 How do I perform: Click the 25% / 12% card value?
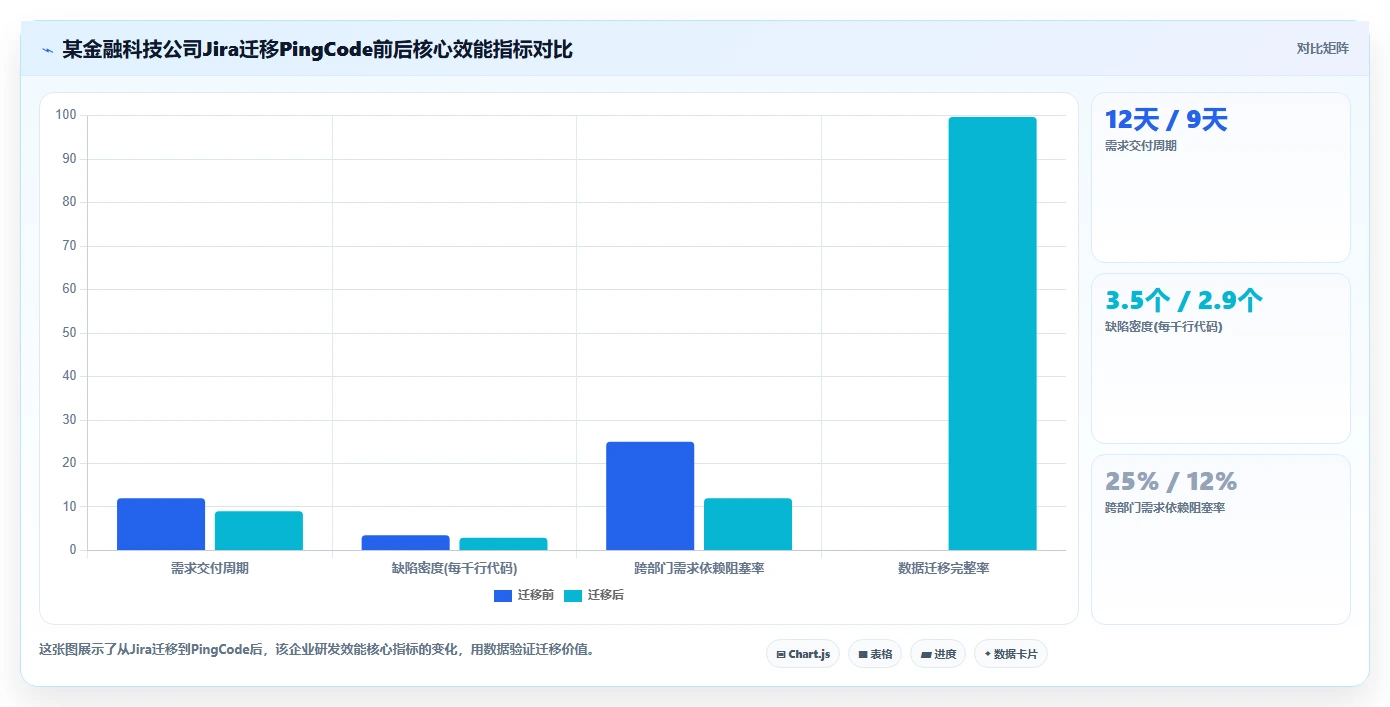click(1171, 482)
